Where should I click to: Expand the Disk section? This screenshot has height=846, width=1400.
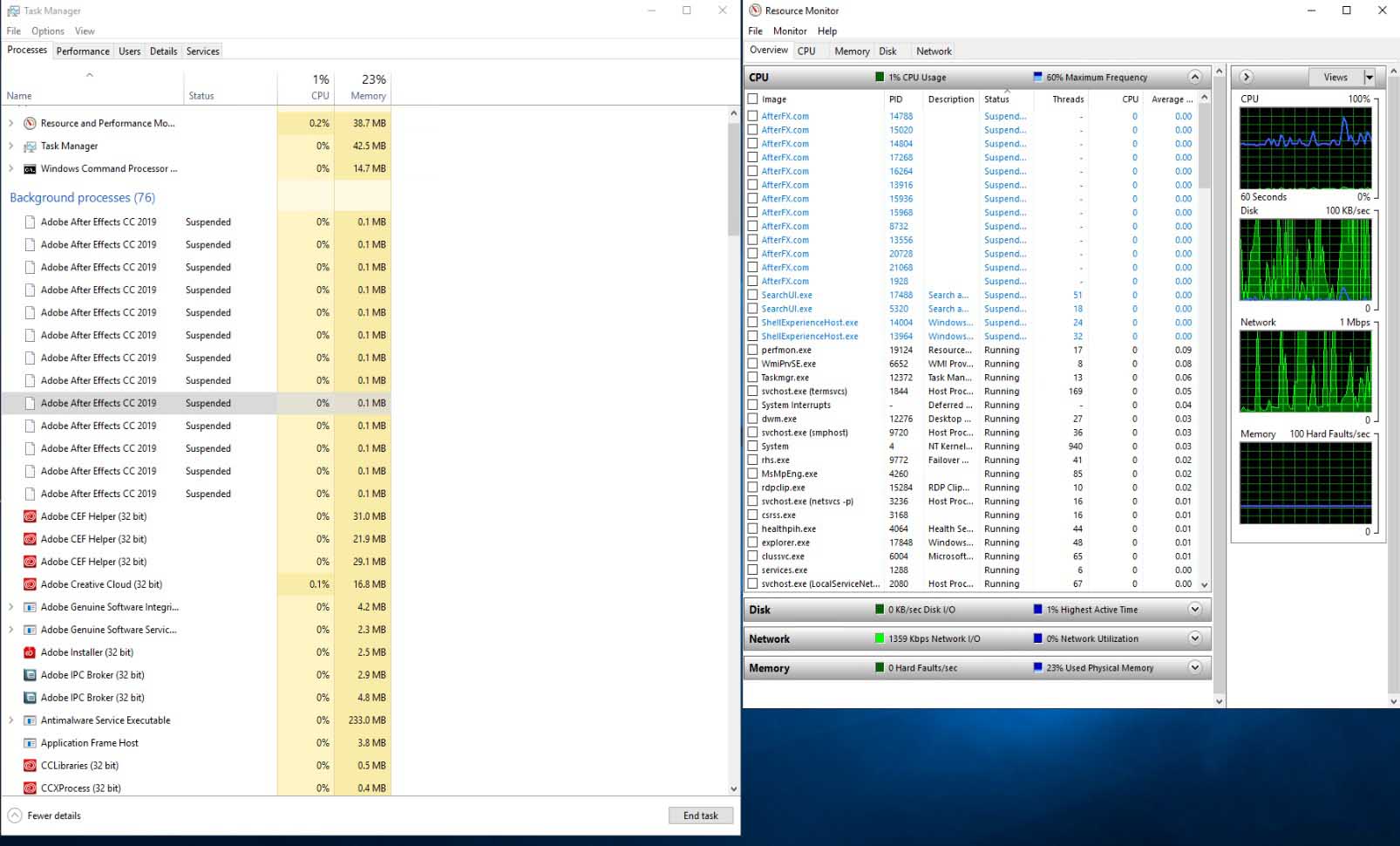click(x=1195, y=610)
